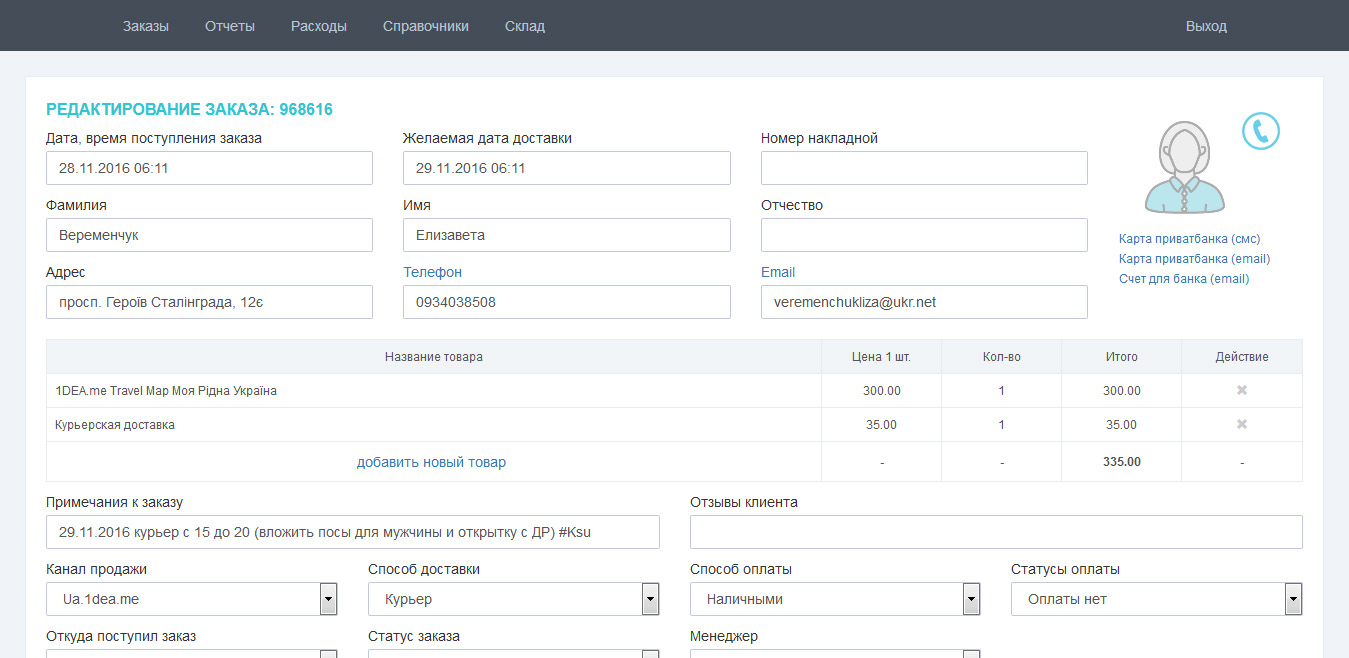Image resolution: width=1349 pixels, height=658 pixels.
Task: Expand the Статусы оплаты dropdown
Action: 1293,599
